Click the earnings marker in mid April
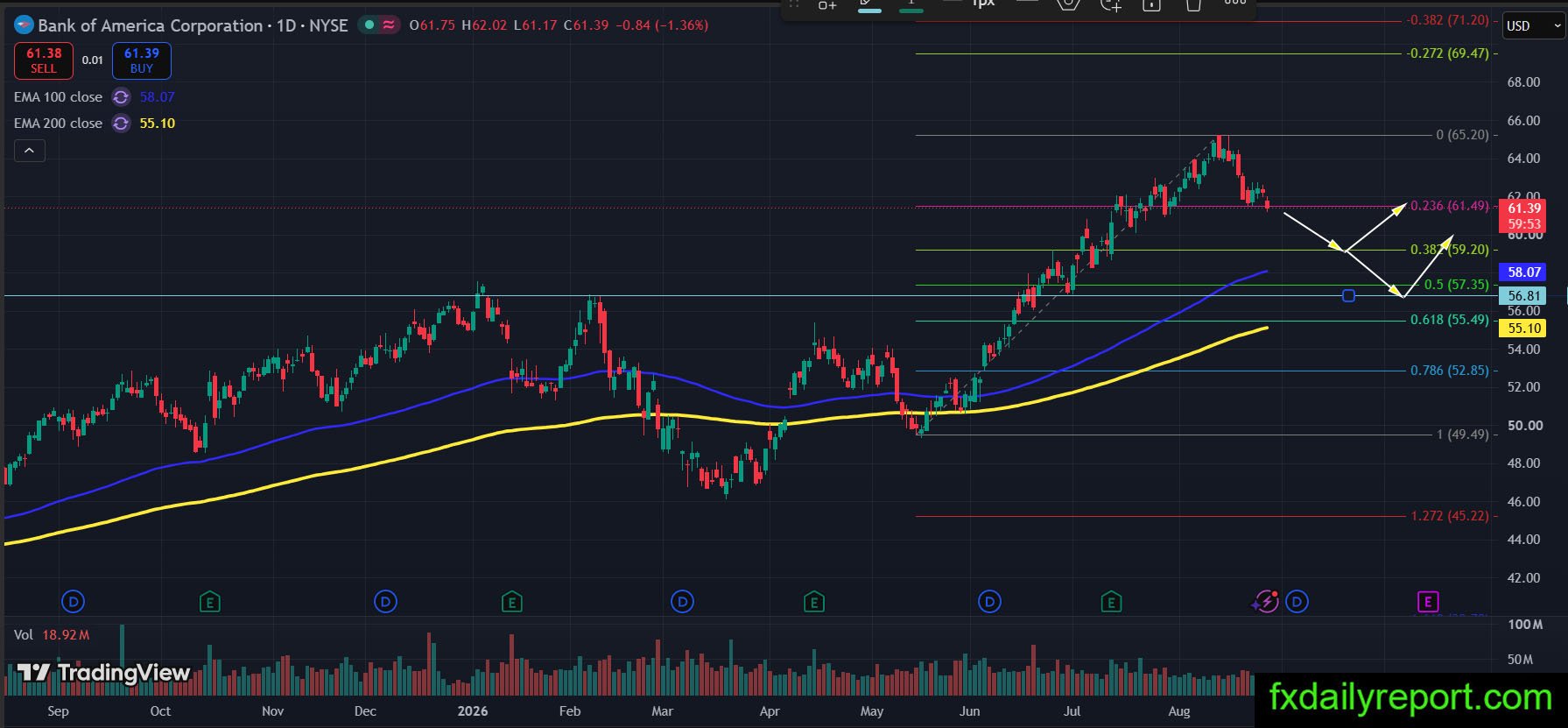The height and width of the screenshot is (728, 1568). pos(814,602)
